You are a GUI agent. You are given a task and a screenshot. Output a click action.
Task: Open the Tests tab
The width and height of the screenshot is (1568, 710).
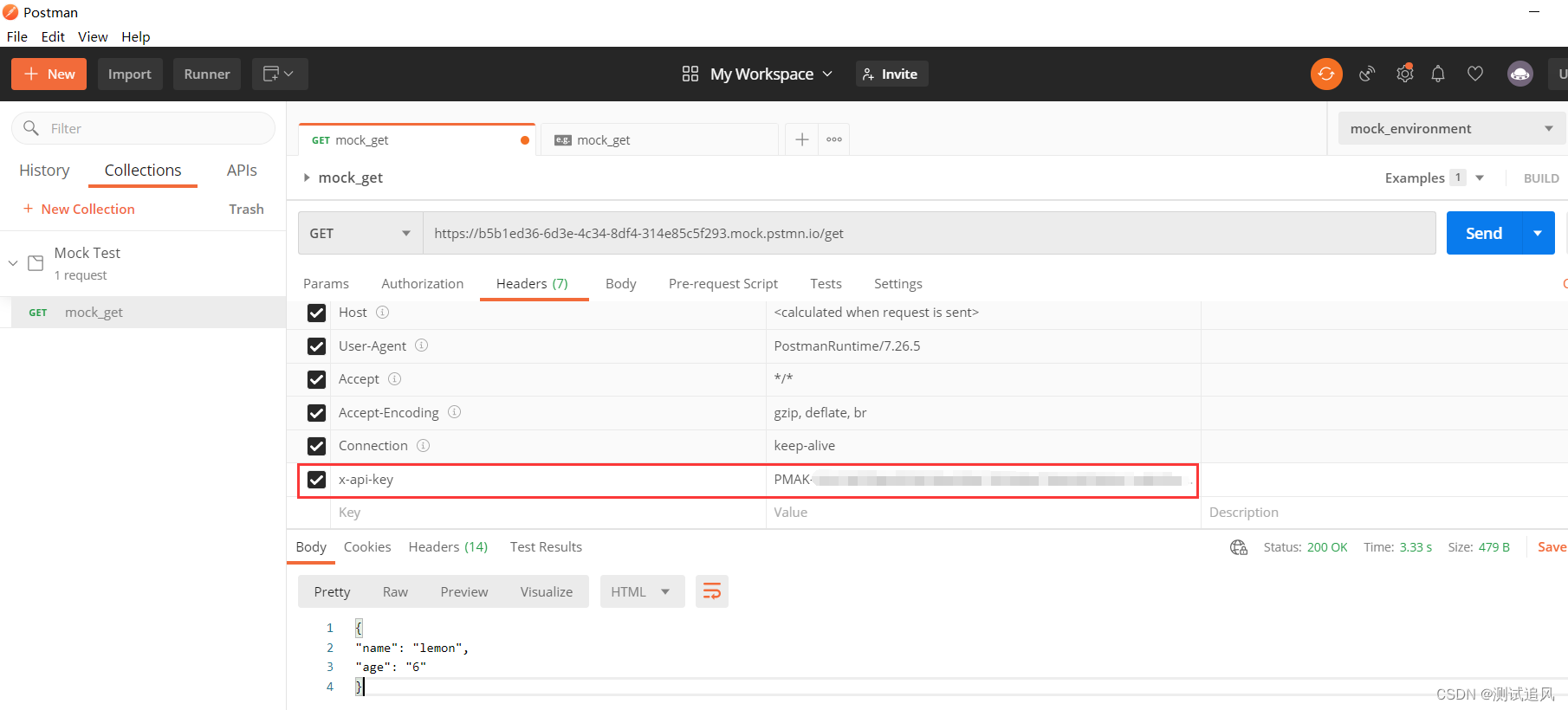826,283
